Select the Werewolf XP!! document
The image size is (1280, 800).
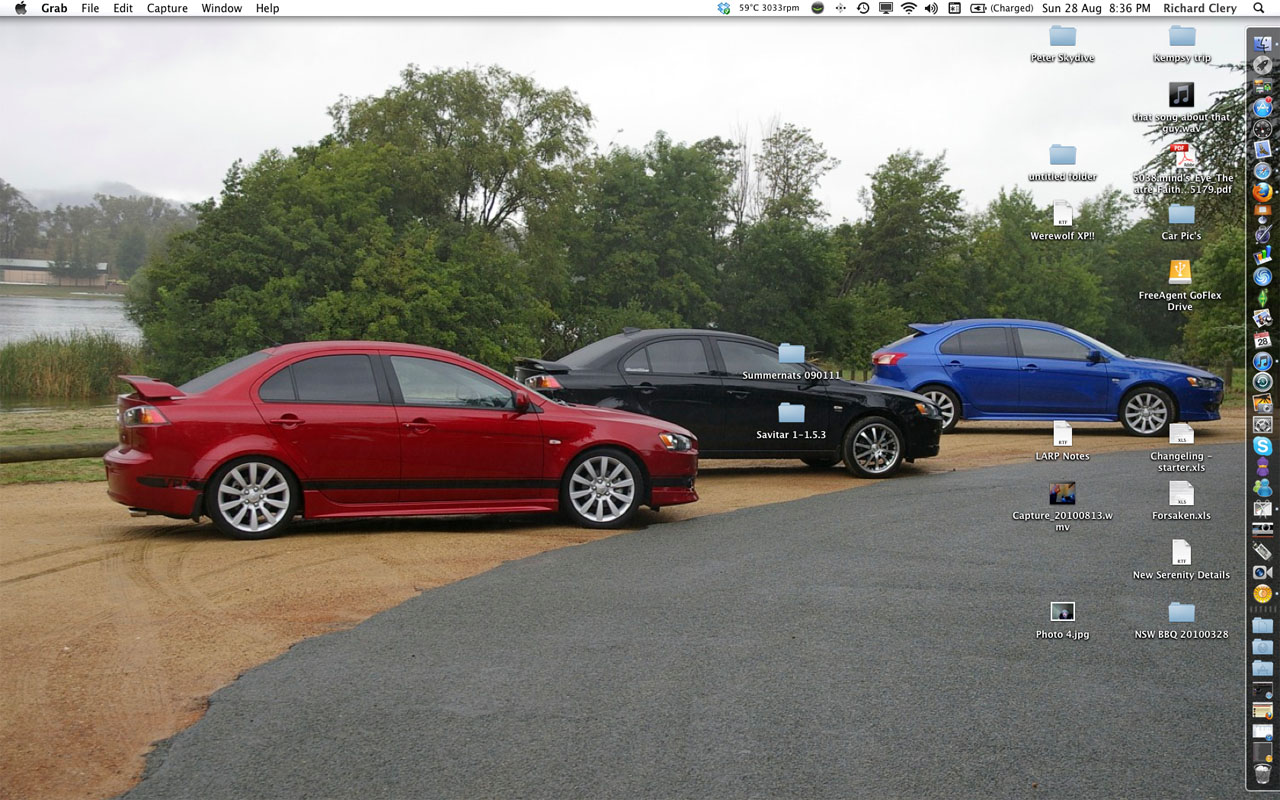[x=1062, y=213]
